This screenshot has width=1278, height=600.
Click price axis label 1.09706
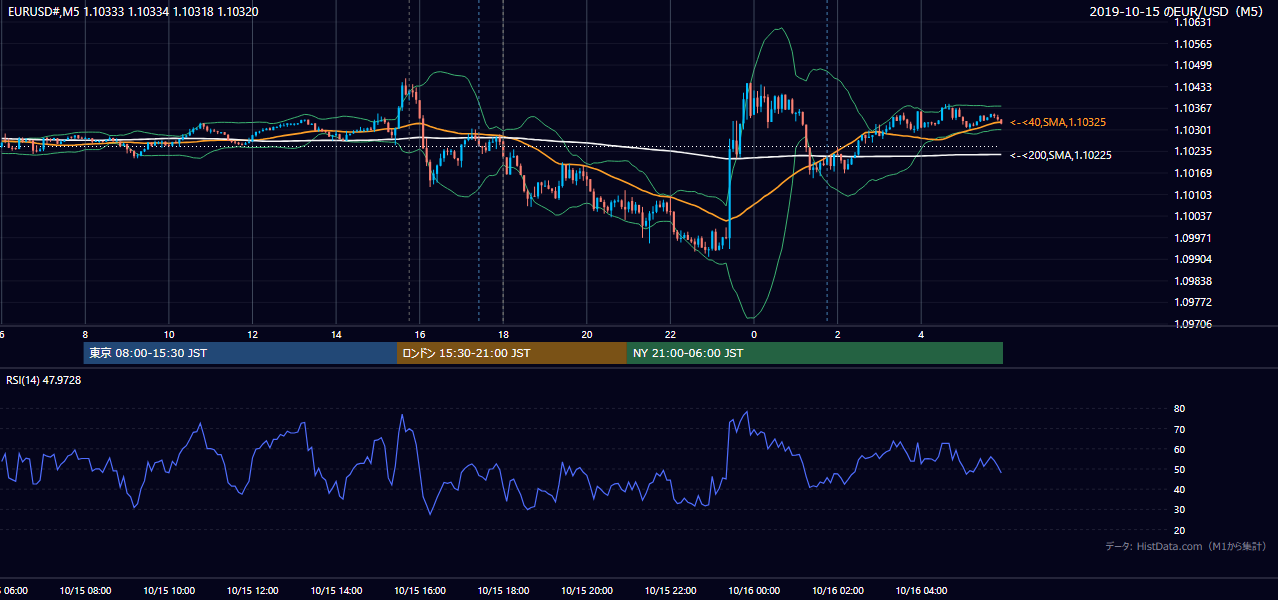1193,324
